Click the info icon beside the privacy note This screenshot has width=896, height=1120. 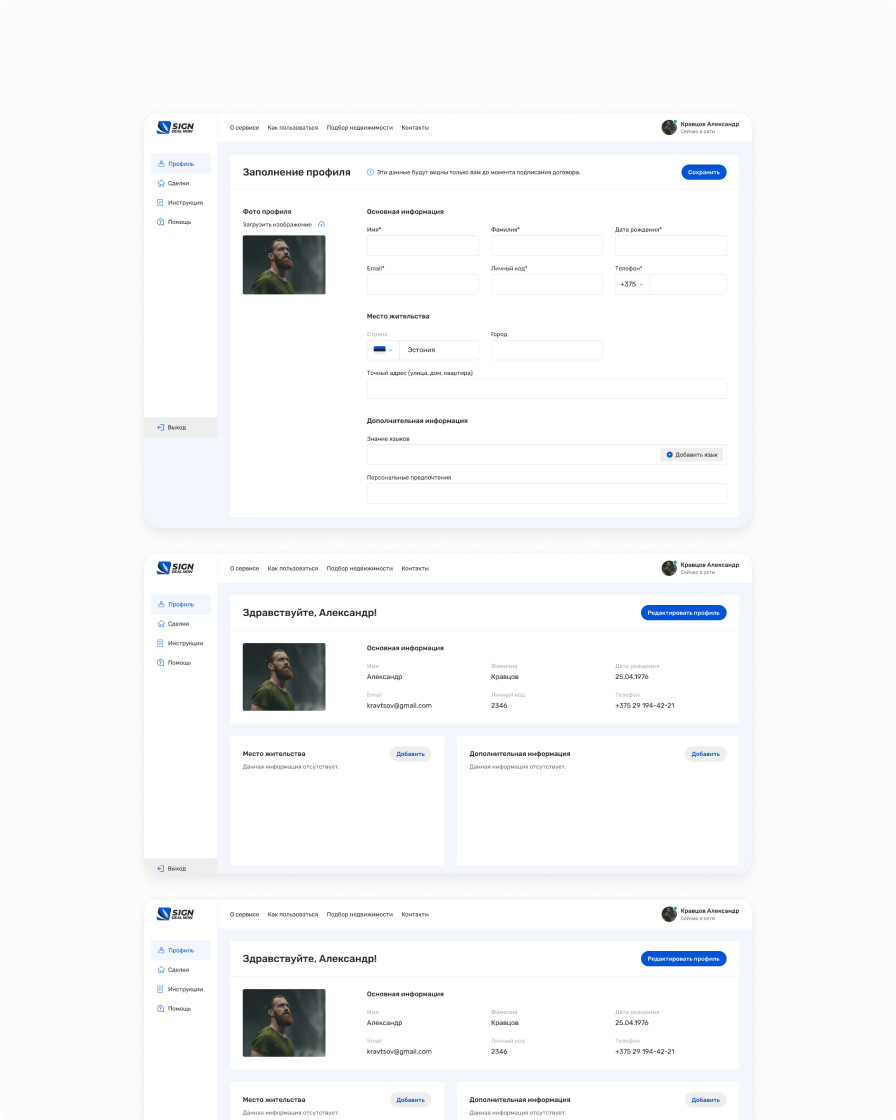pos(370,172)
